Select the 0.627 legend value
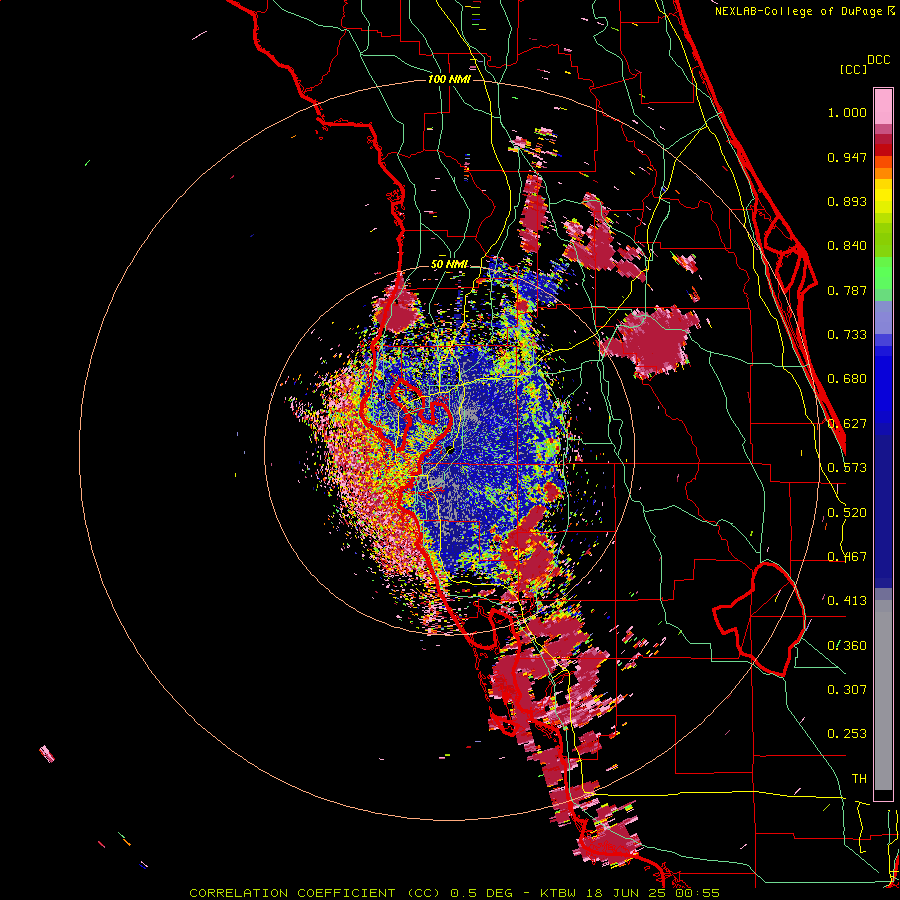This screenshot has height=900, width=900. tap(847, 424)
